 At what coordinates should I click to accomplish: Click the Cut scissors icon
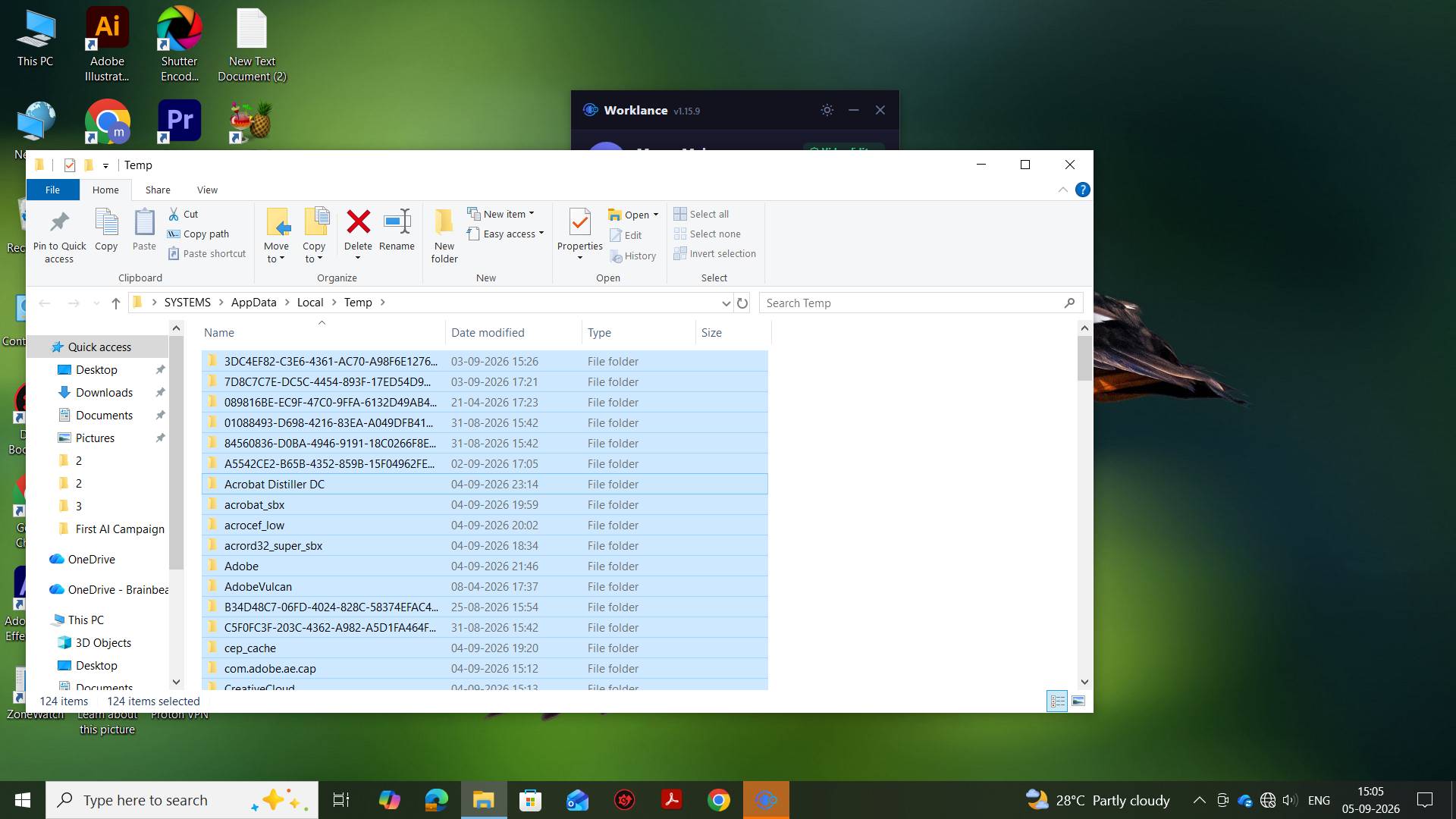point(174,215)
